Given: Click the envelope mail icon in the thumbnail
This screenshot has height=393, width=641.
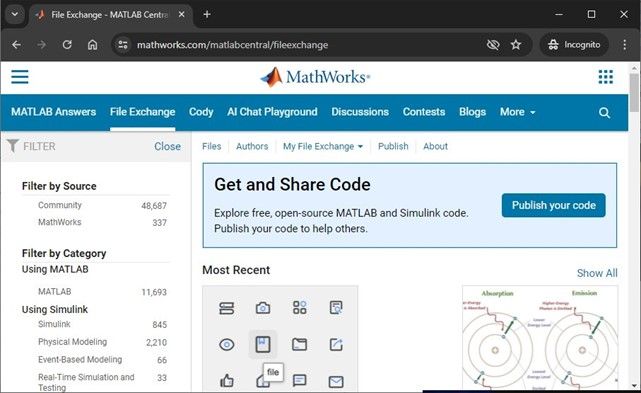Looking at the screenshot, I should pyautogui.click(x=336, y=382).
